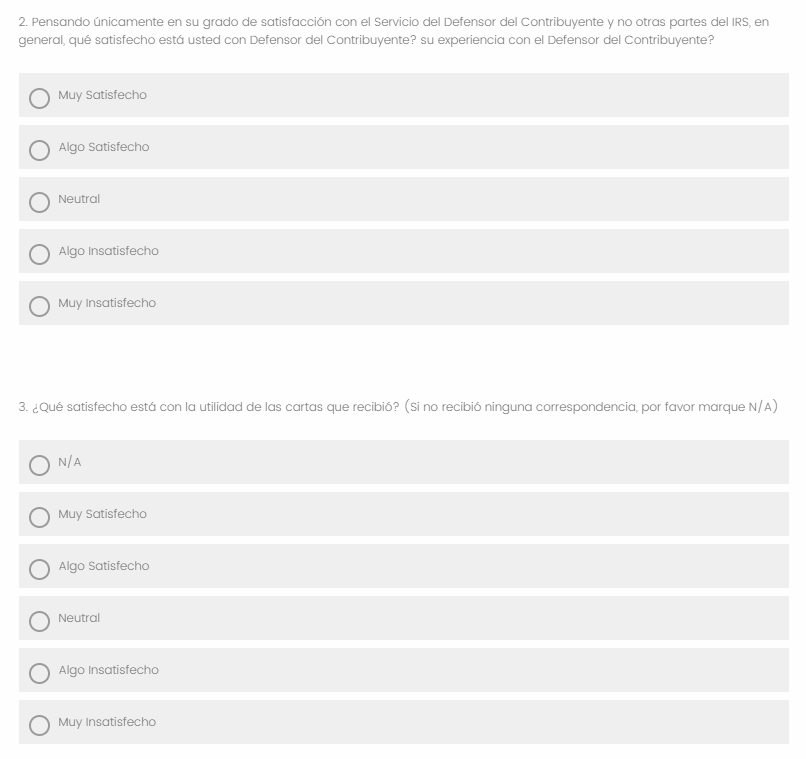Choose Algo Satisfecho radio circle in question 2
This screenshot has height=759, width=806.
[39, 150]
